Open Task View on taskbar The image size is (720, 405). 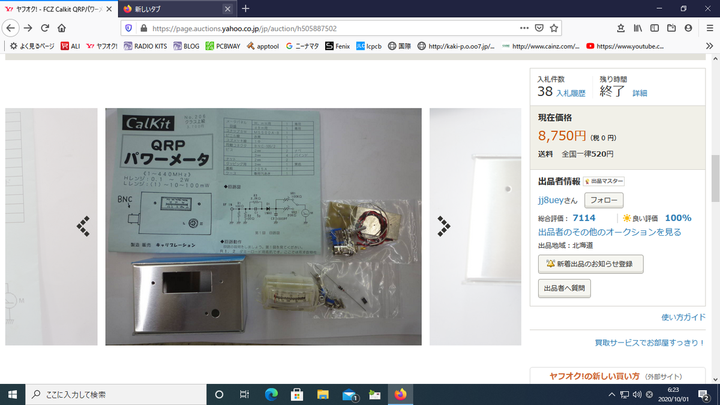244,394
